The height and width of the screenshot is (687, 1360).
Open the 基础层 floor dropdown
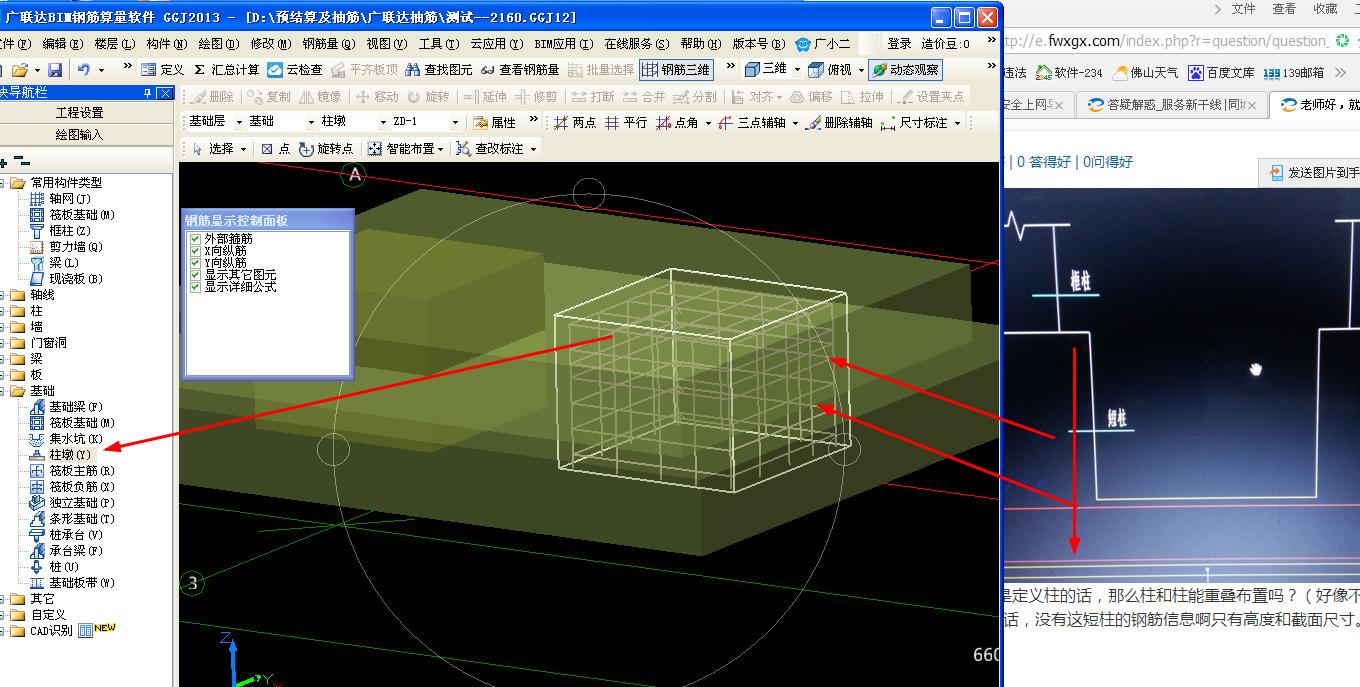point(241,122)
